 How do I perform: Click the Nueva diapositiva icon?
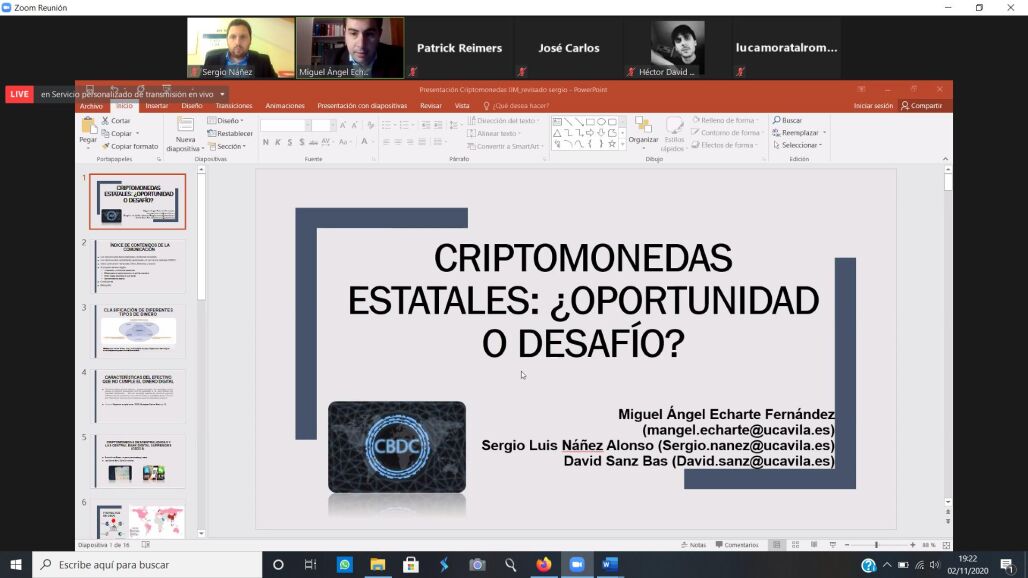(185, 128)
